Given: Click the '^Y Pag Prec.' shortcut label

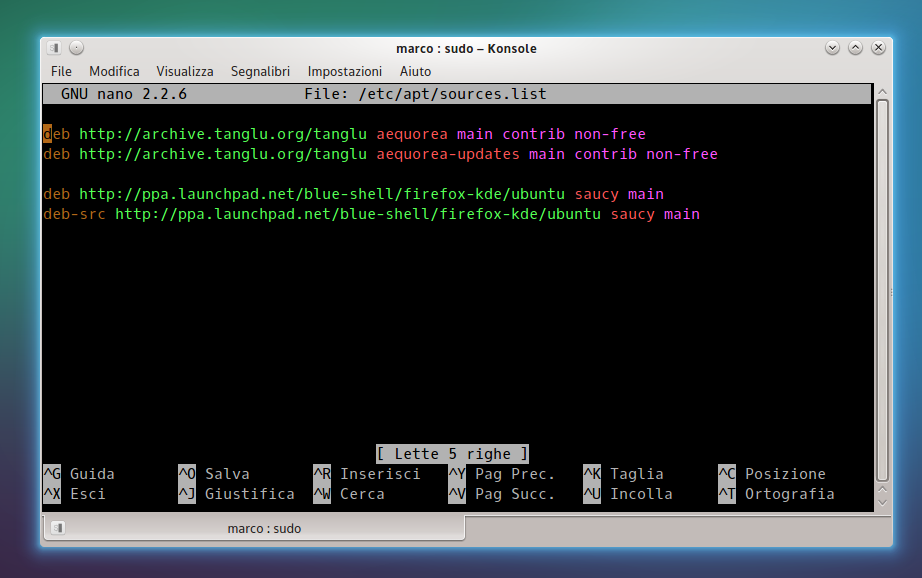Looking at the screenshot, I should click(502, 474).
